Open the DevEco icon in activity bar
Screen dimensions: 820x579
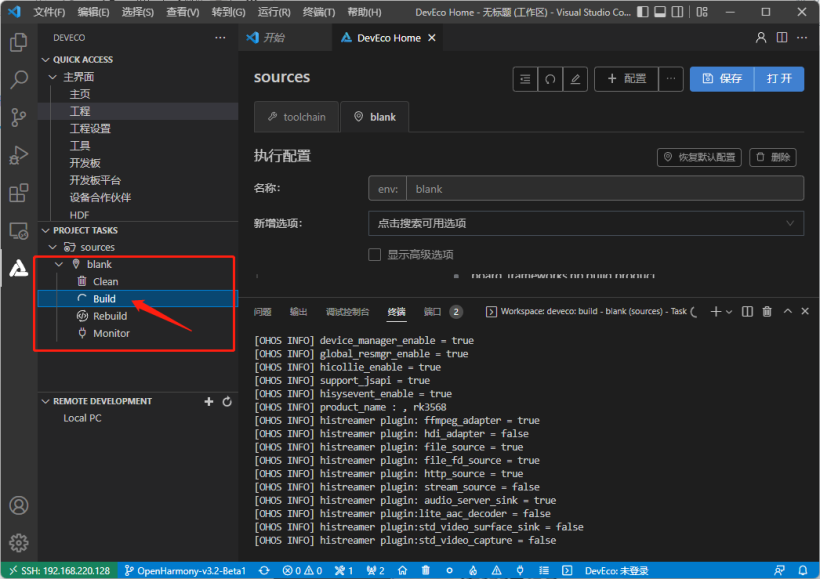[18, 268]
